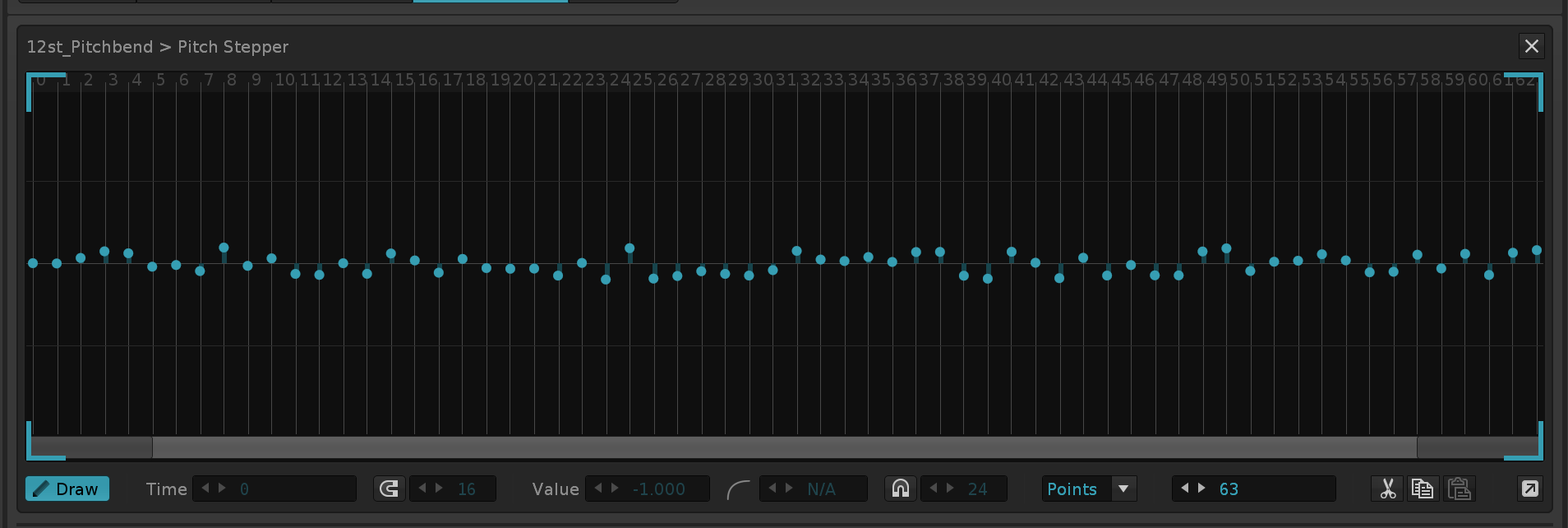Increase the point count of 63
Screen dimensions: 1568x528
click(1201, 489)
